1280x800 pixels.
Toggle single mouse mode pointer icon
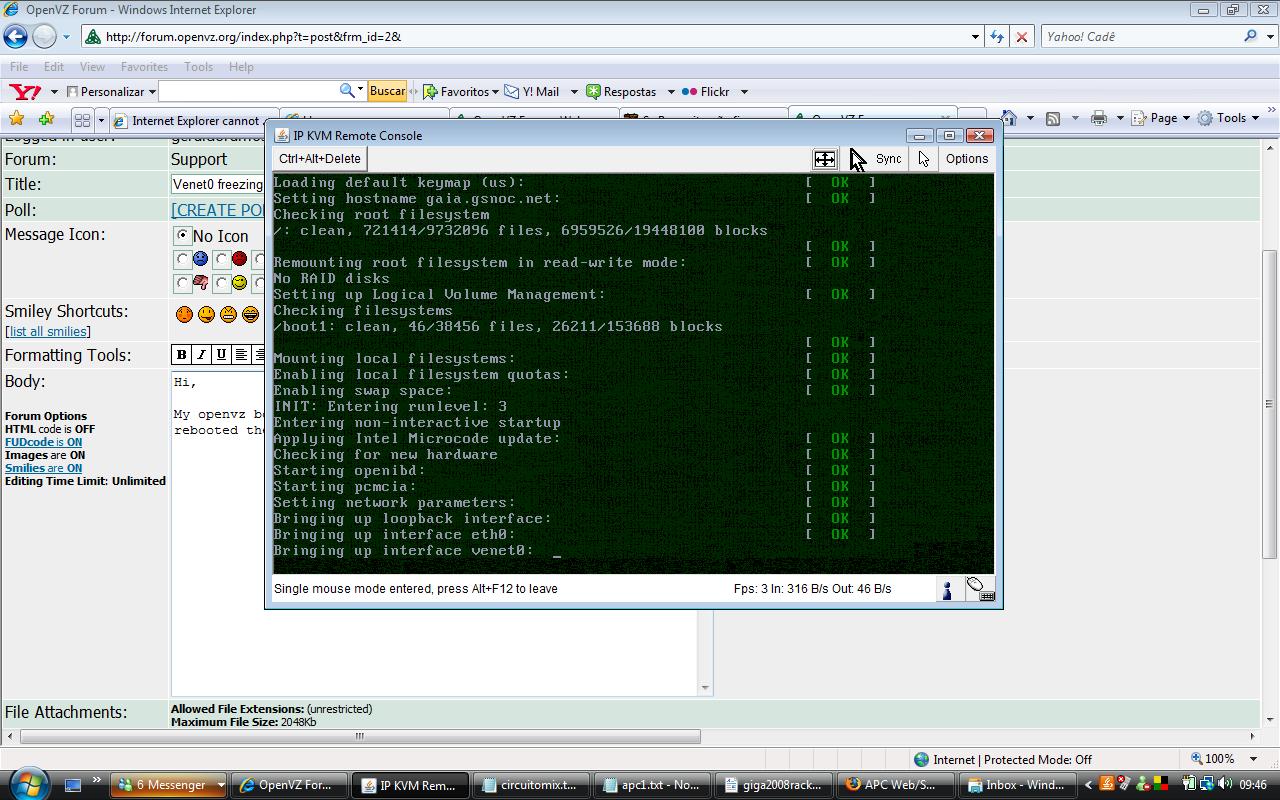924,159
